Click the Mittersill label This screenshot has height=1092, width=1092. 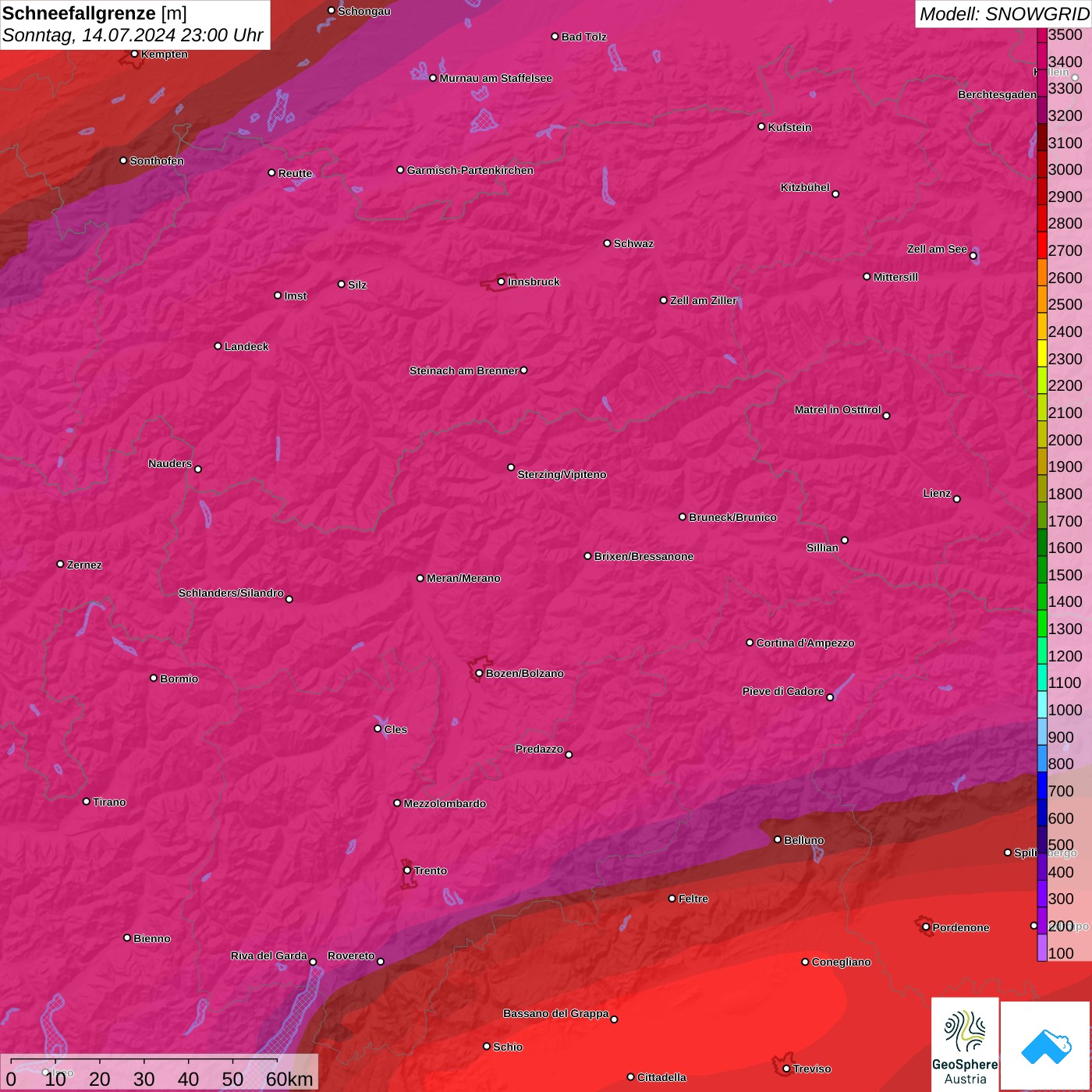pyautogui.click(x=895, y=277)
